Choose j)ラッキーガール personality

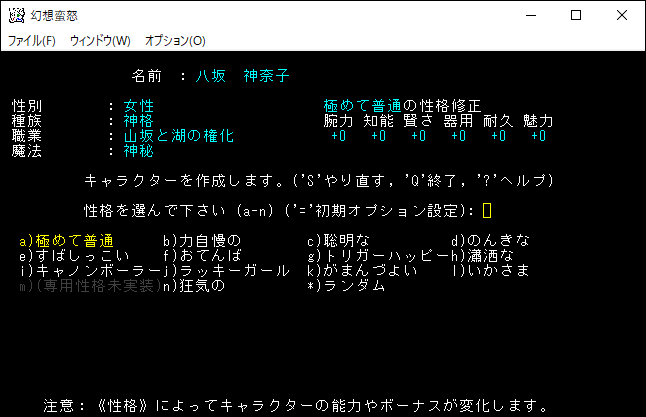(226, 271)
